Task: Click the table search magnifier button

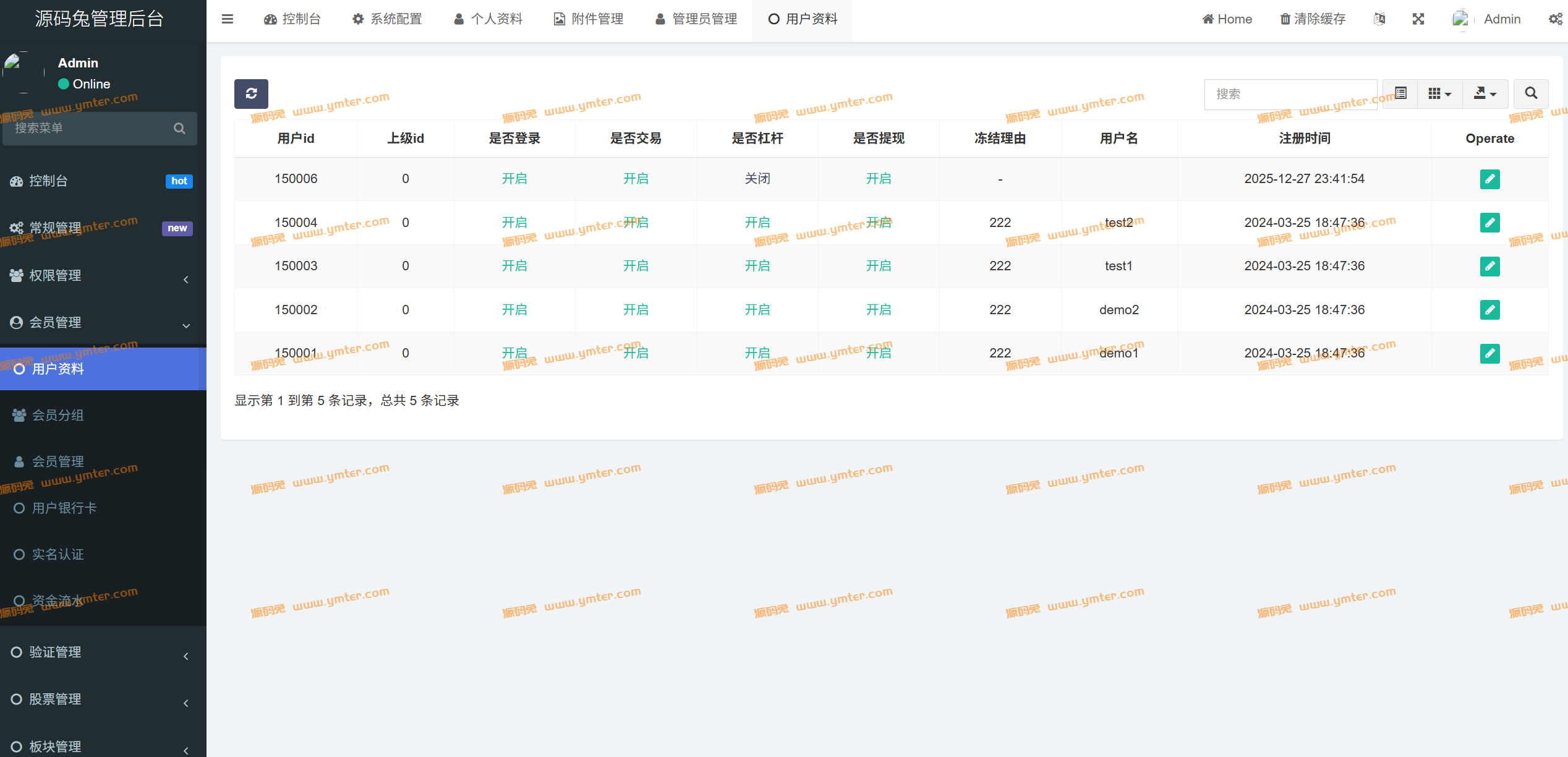Action: click(1530, 94)
